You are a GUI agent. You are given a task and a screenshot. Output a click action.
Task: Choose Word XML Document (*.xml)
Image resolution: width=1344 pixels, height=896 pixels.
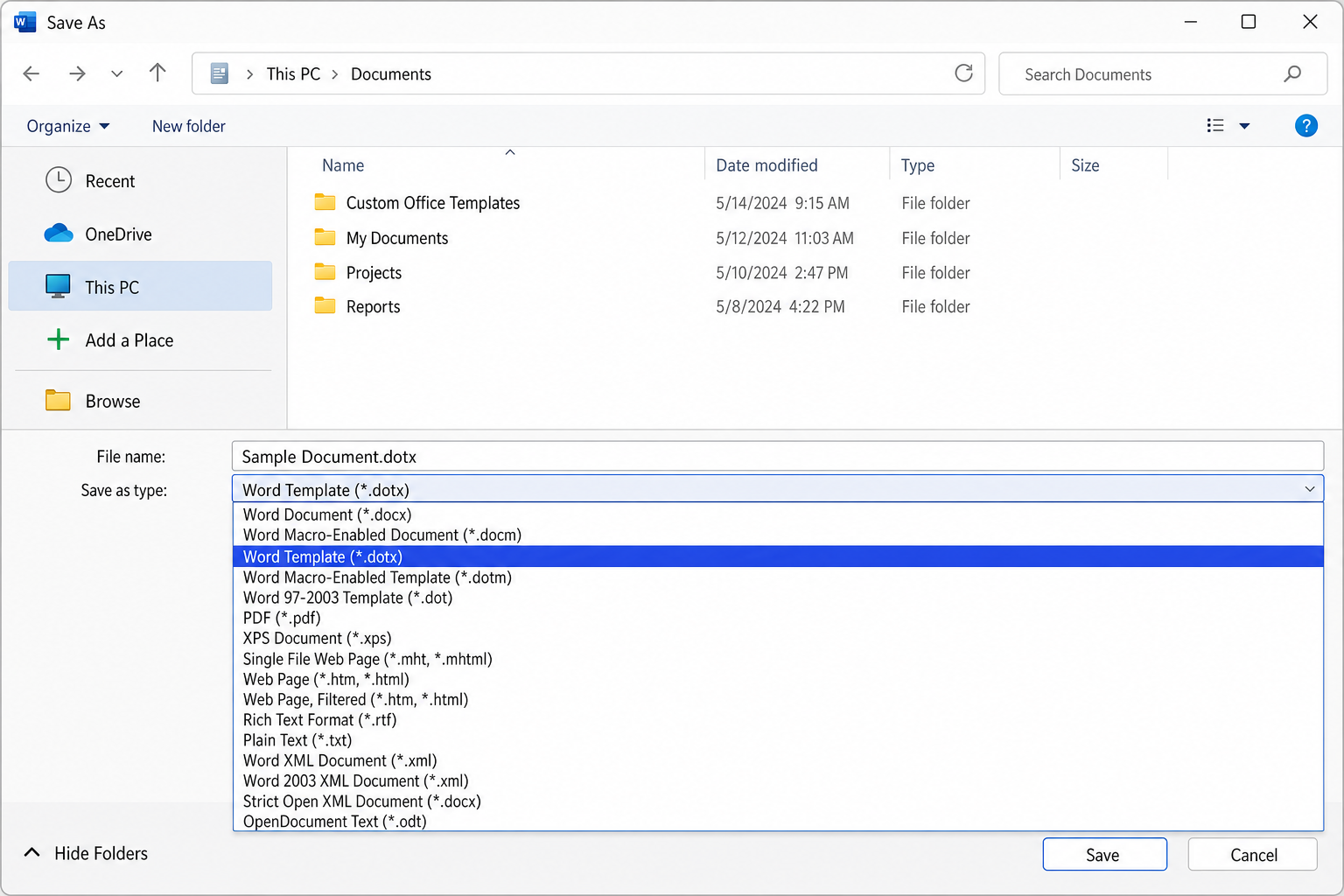point(778,760)
